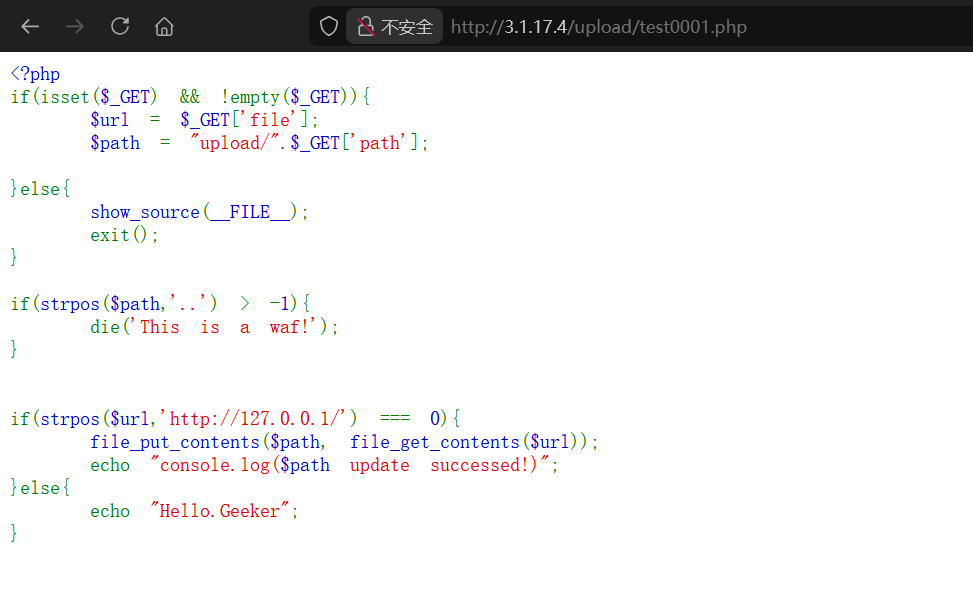This screenshot has height=596, width=973.
Task: Reload the current page
Action: tap(120, 27)
